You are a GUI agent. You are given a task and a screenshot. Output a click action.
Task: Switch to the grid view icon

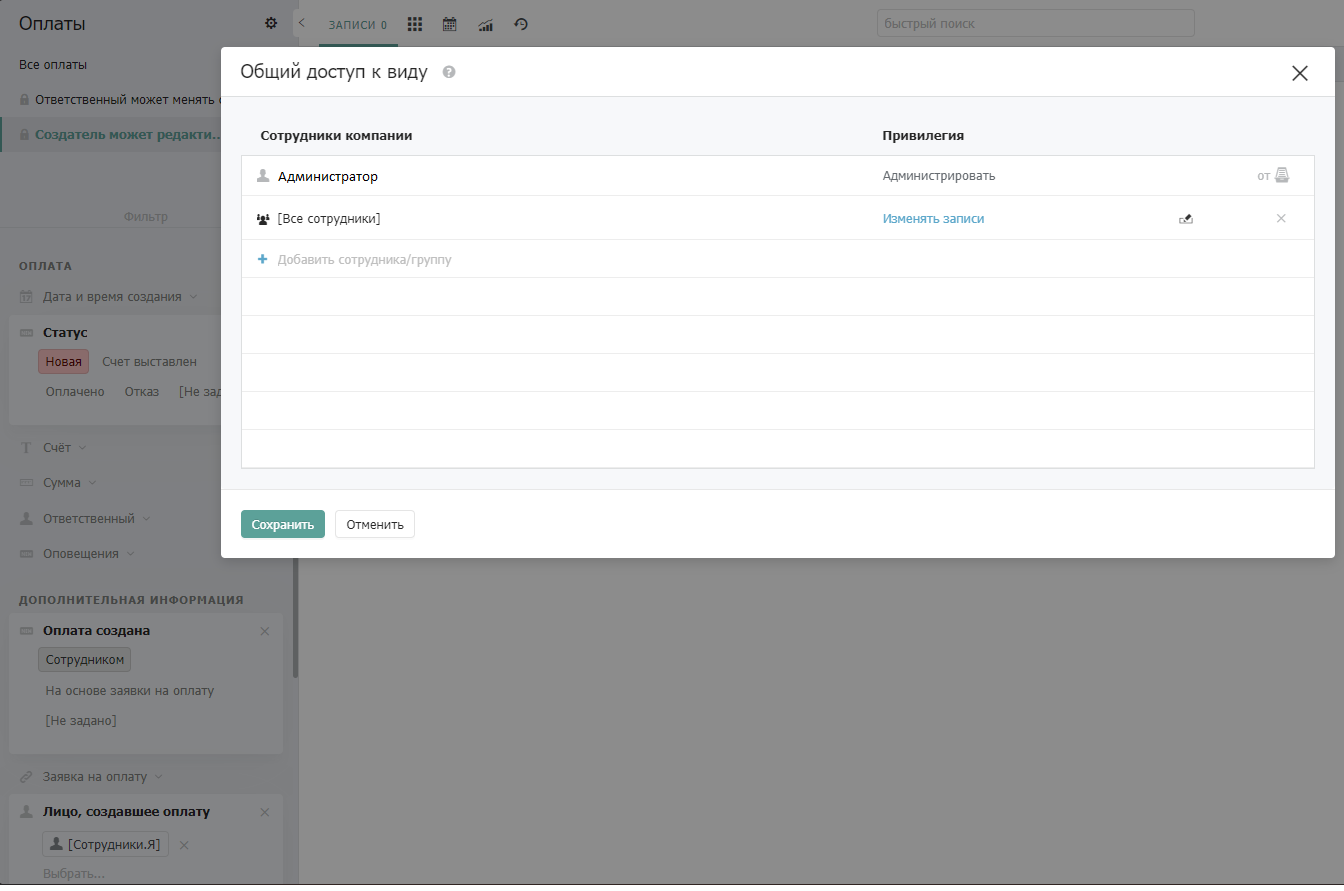pyautogui.click(x=415, y=24)
